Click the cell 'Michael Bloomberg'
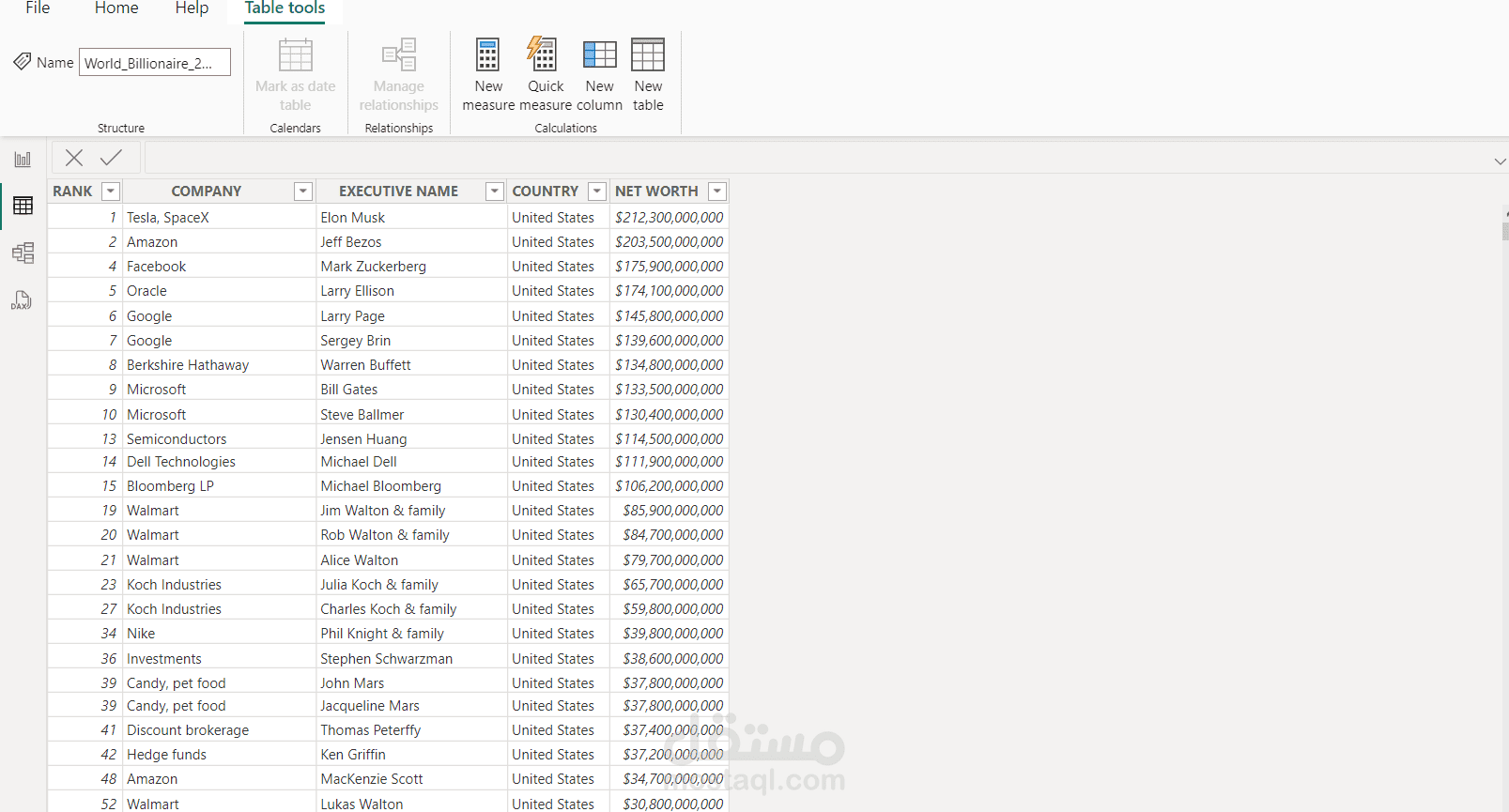This screenshot has width=1509, height=812. (x=411, y=486)
